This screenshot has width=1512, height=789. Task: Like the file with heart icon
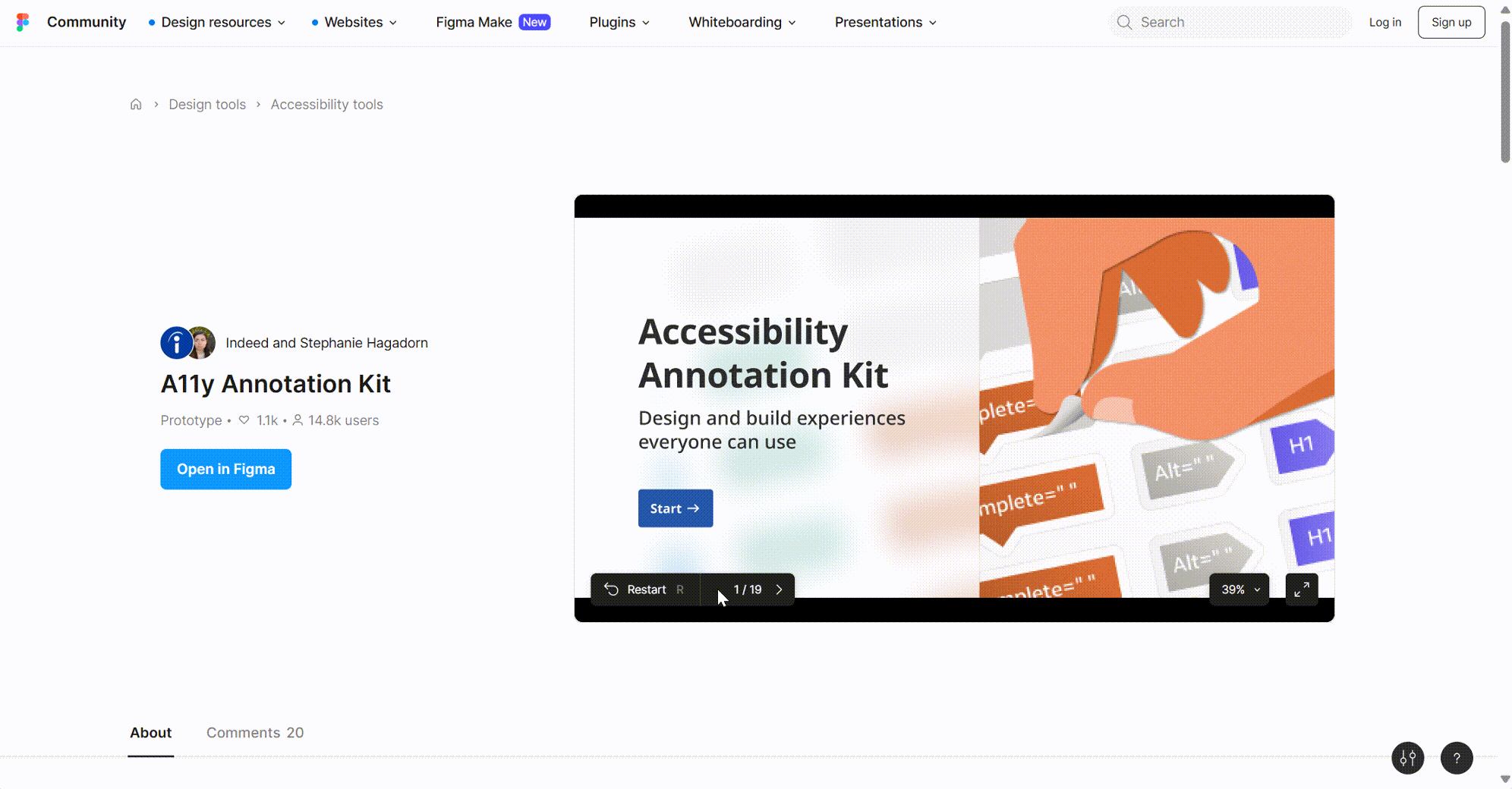coord(244,420)
